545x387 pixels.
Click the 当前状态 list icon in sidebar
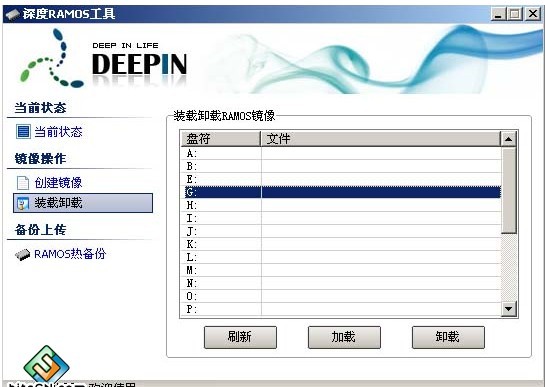(23, 132)
